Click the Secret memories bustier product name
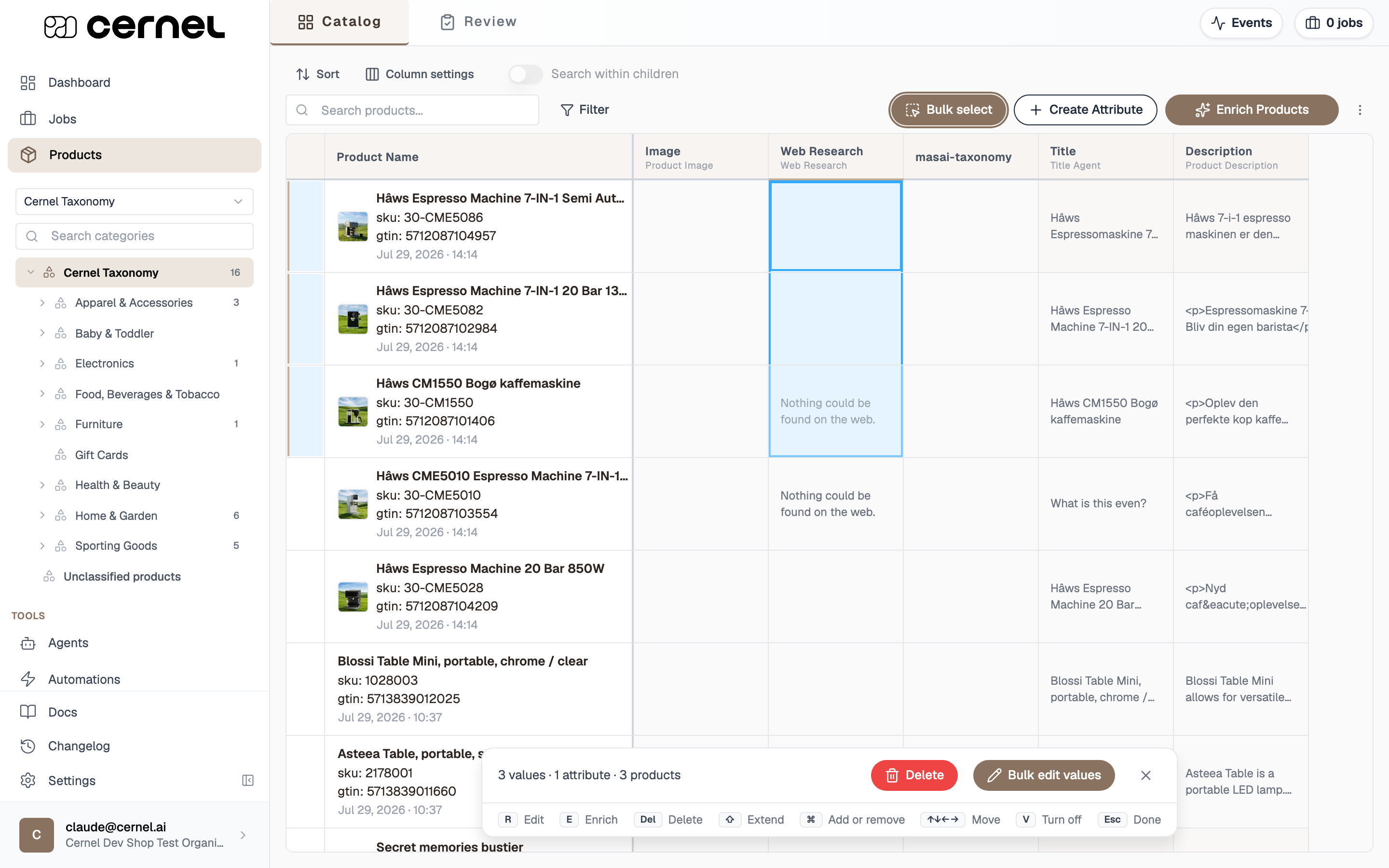Viewport: 1389px width, 868px height. point(449,847)
